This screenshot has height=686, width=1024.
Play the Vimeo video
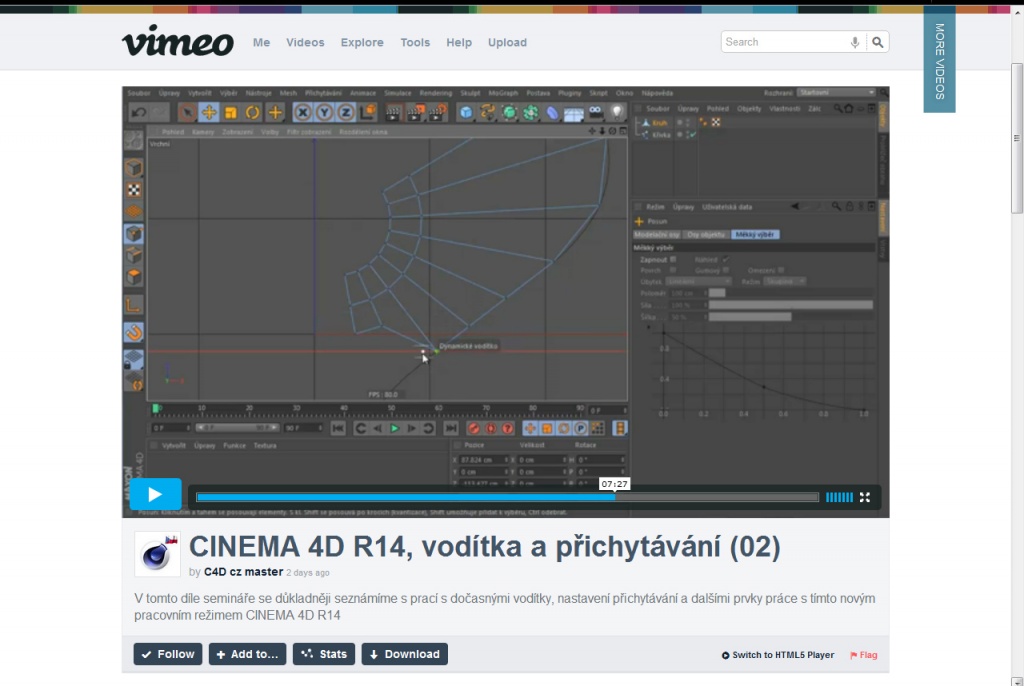coord(155,495)
